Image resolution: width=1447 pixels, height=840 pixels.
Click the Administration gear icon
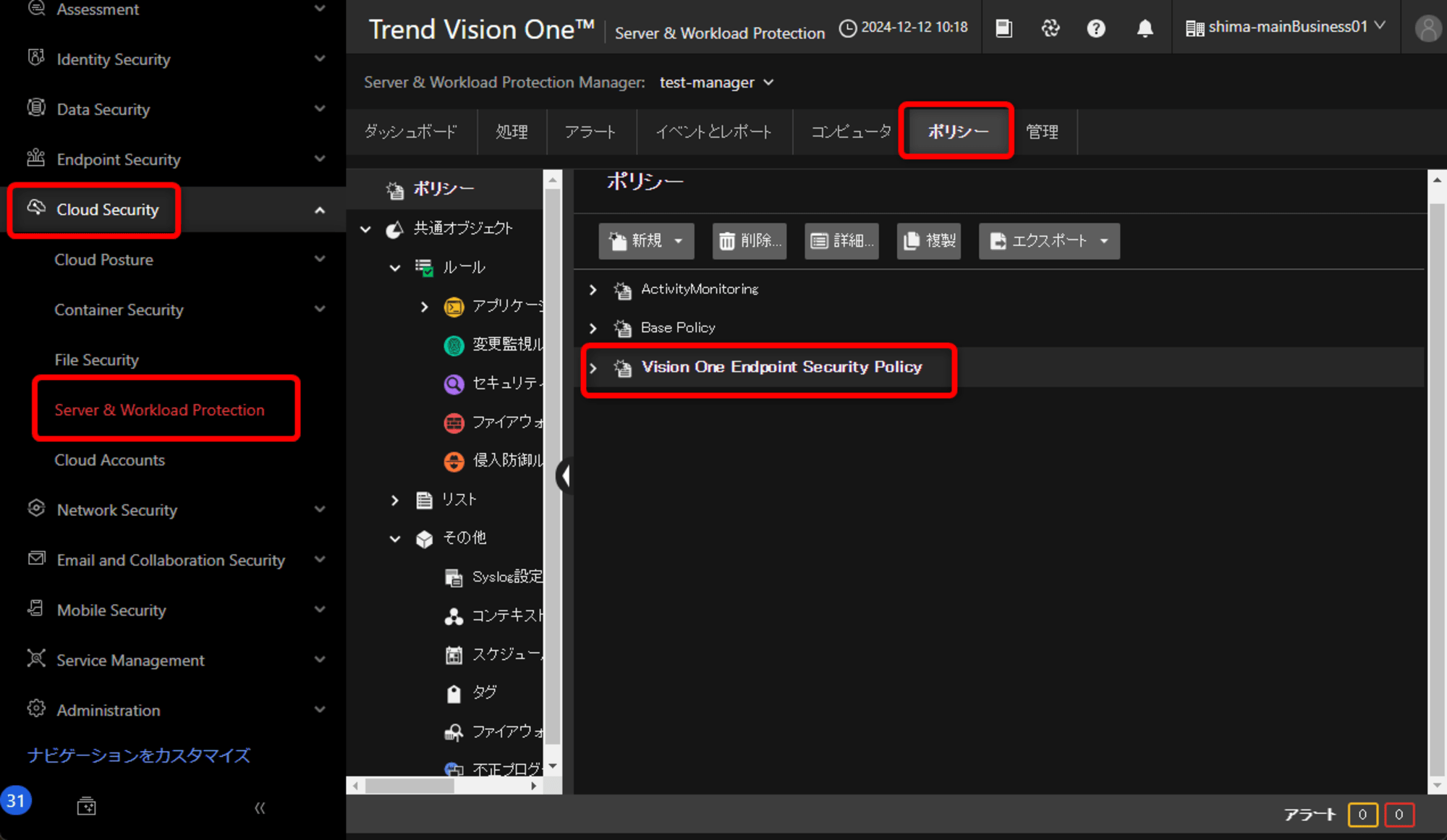tap(36, 709)
